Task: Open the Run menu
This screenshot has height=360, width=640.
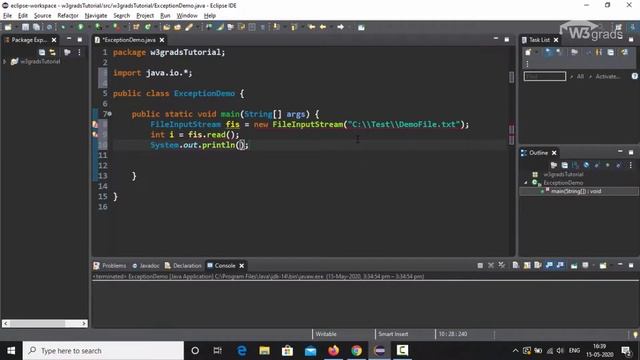Action: pyautogui.click(x=165, y=16)
